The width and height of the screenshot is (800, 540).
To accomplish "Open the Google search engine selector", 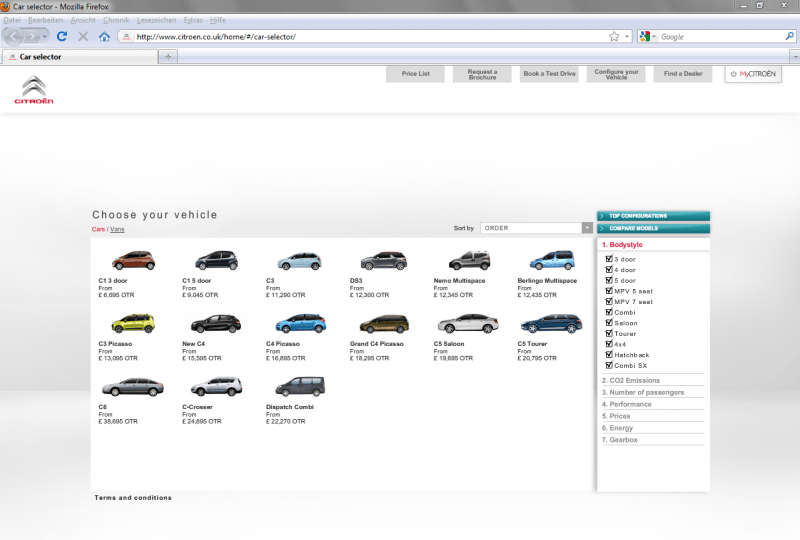I will (x=647, y=37).
